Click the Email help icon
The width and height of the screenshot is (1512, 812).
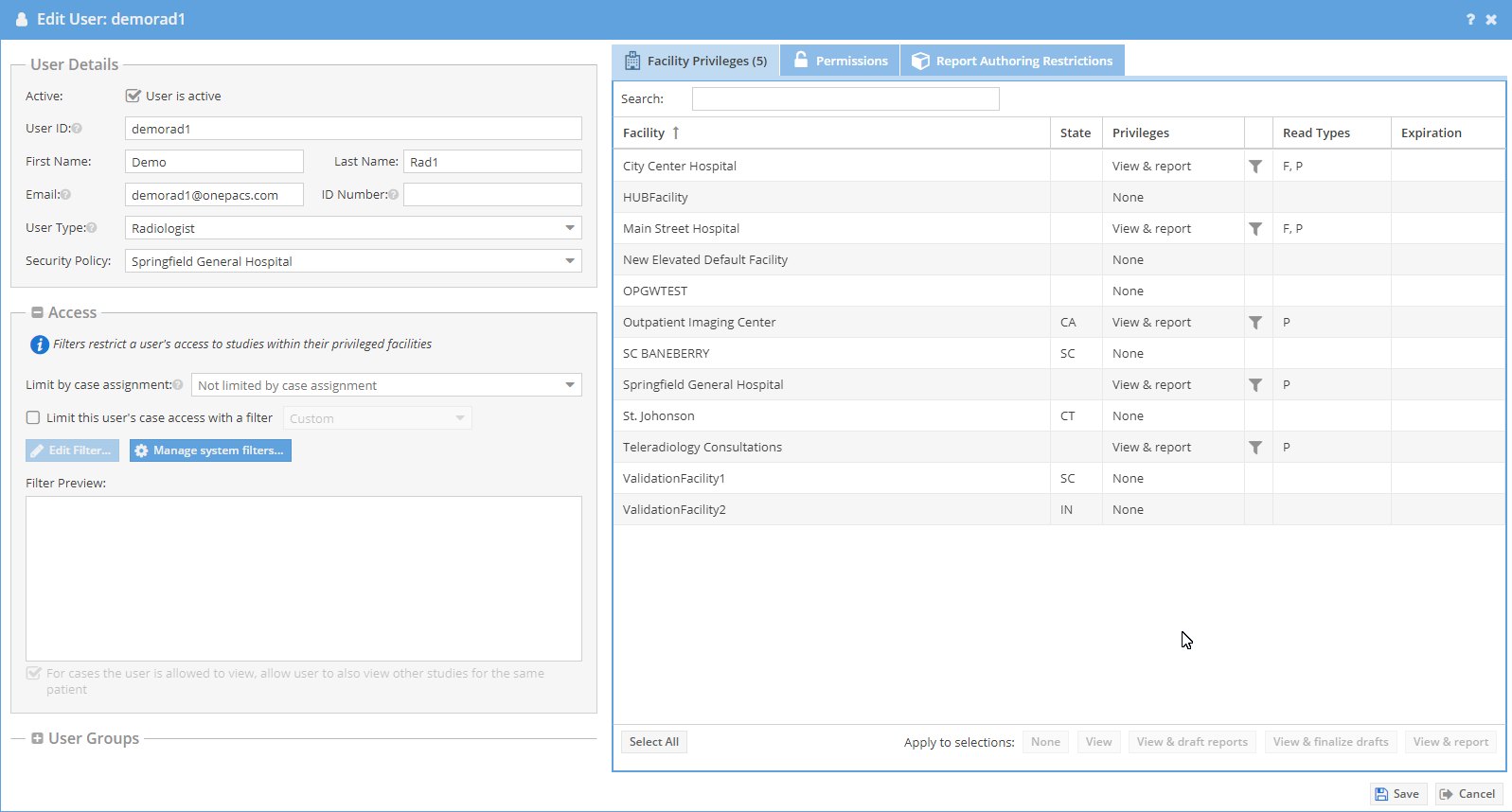[65, 195]
